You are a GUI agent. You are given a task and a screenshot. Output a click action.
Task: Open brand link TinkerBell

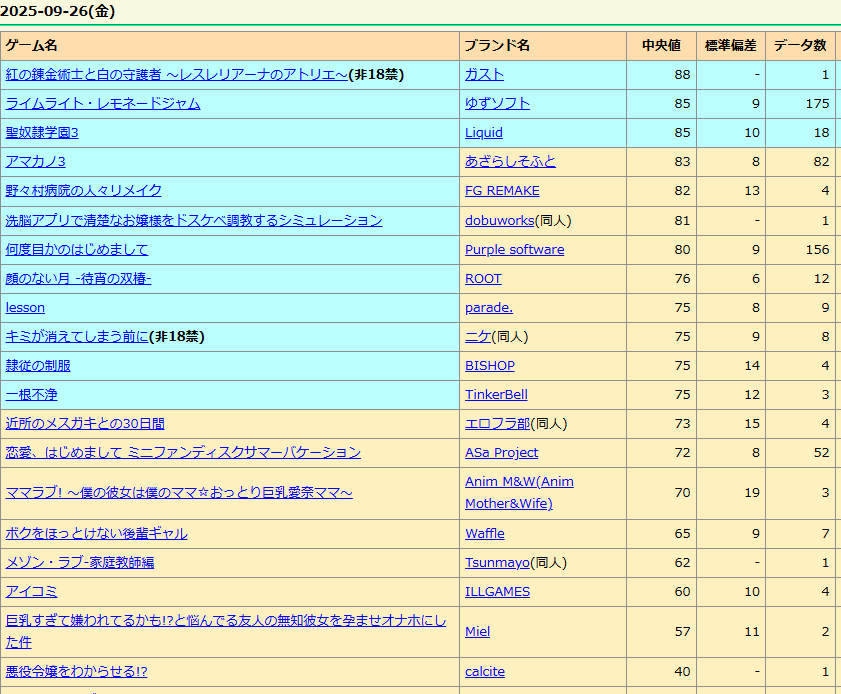tap(496, 394)
